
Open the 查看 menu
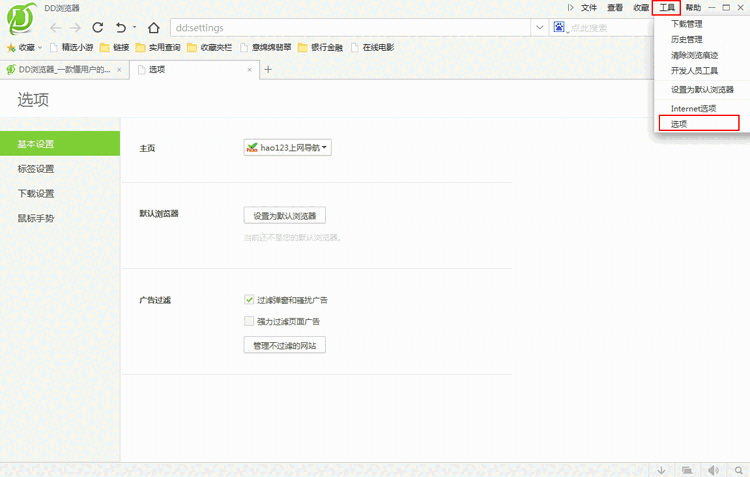coord(615,8)
